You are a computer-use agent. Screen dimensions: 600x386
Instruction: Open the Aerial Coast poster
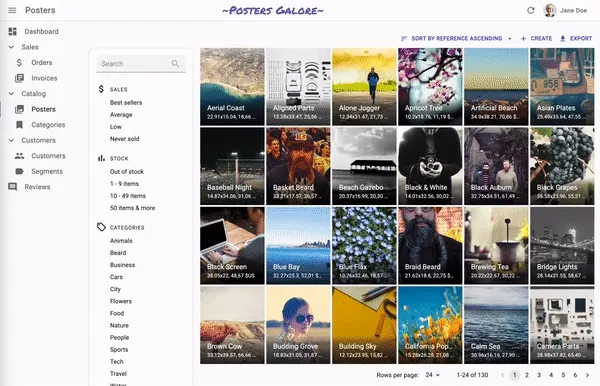pos(232,87)
